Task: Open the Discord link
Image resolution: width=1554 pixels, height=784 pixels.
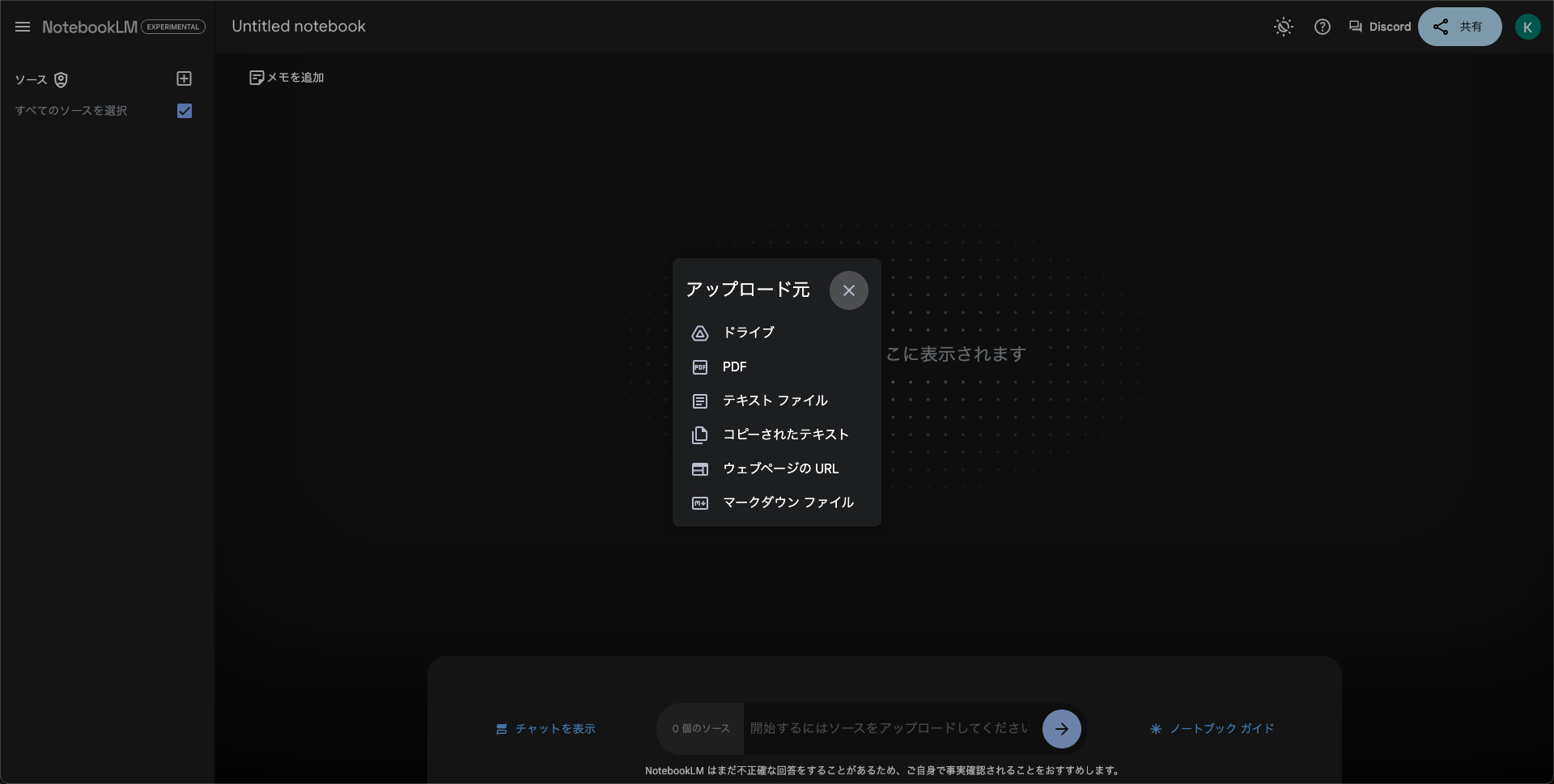Action: pyautogui.click(x=1380, y=27)
